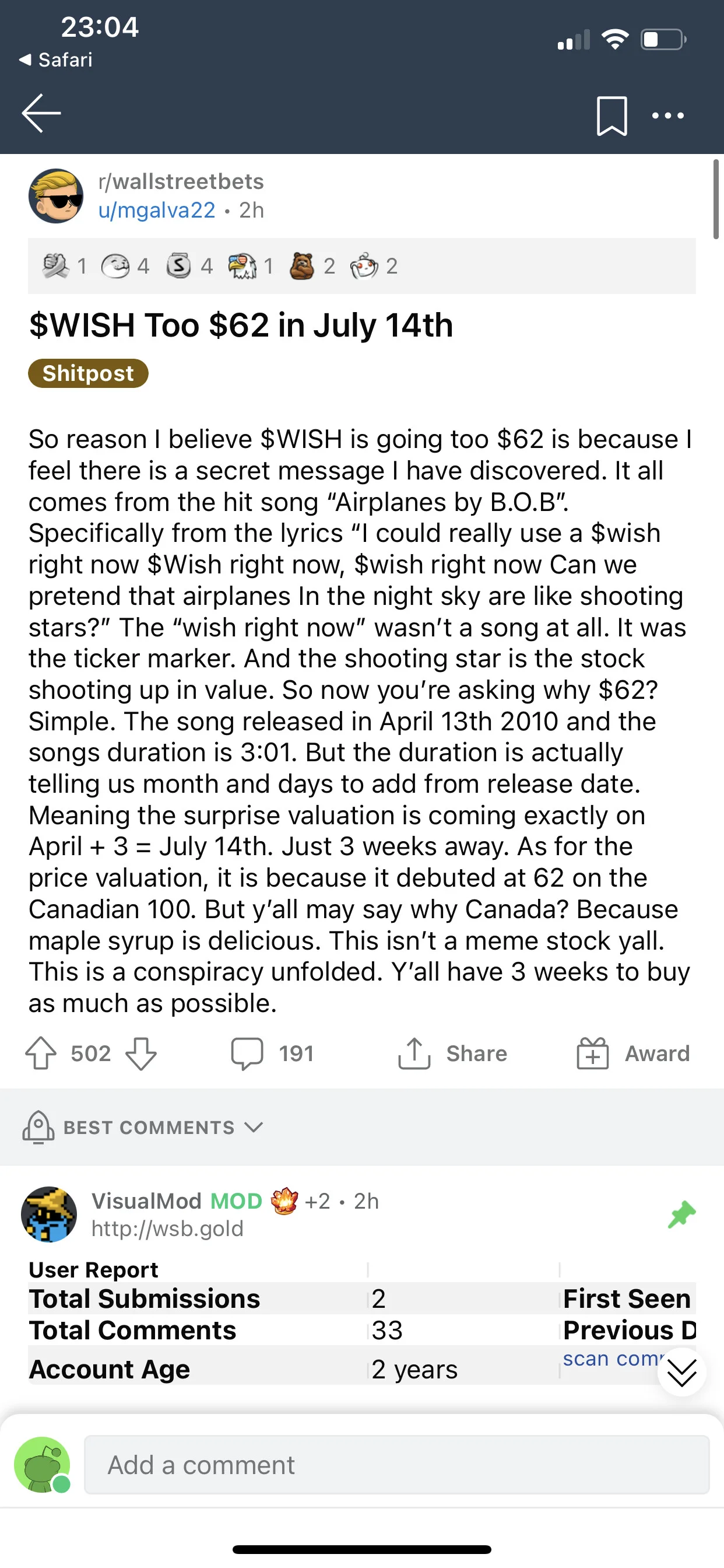The height and width of the screenshot is (1568, 724).
Task: Bookmark this post with save icon
Action: pos(611,115)
